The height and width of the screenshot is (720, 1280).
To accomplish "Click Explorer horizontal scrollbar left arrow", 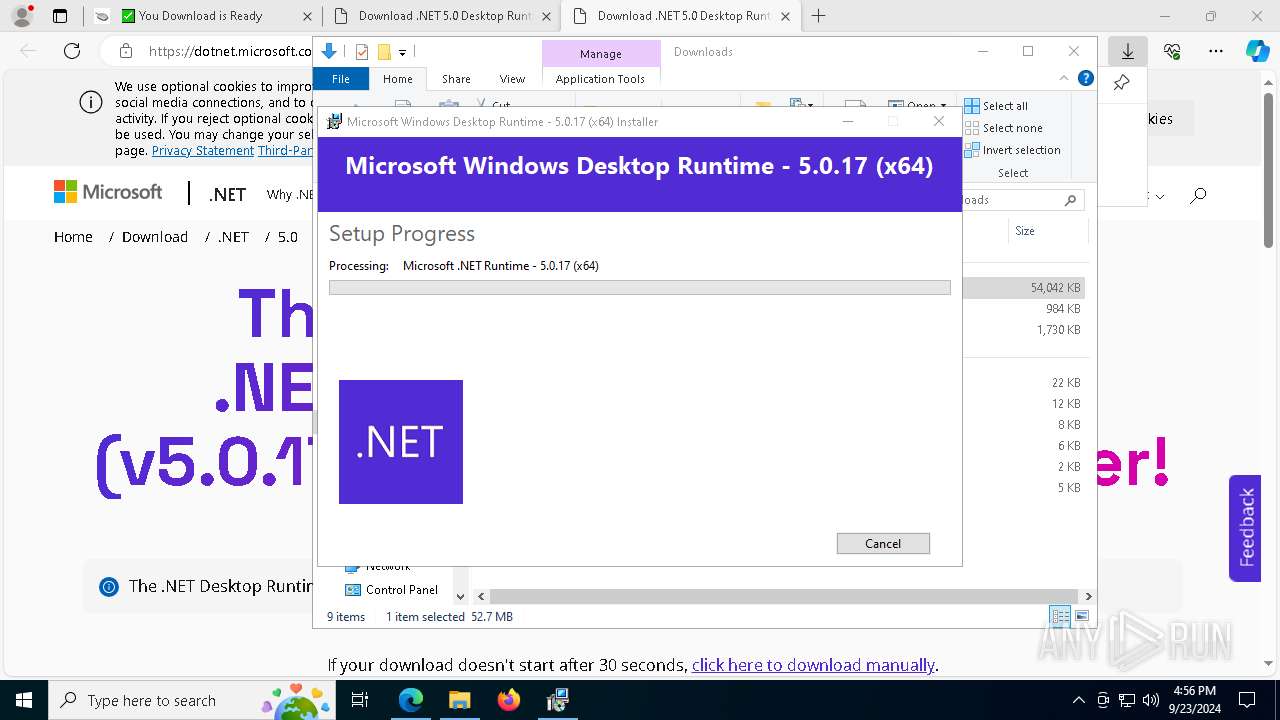I will (x=481, y=596).
